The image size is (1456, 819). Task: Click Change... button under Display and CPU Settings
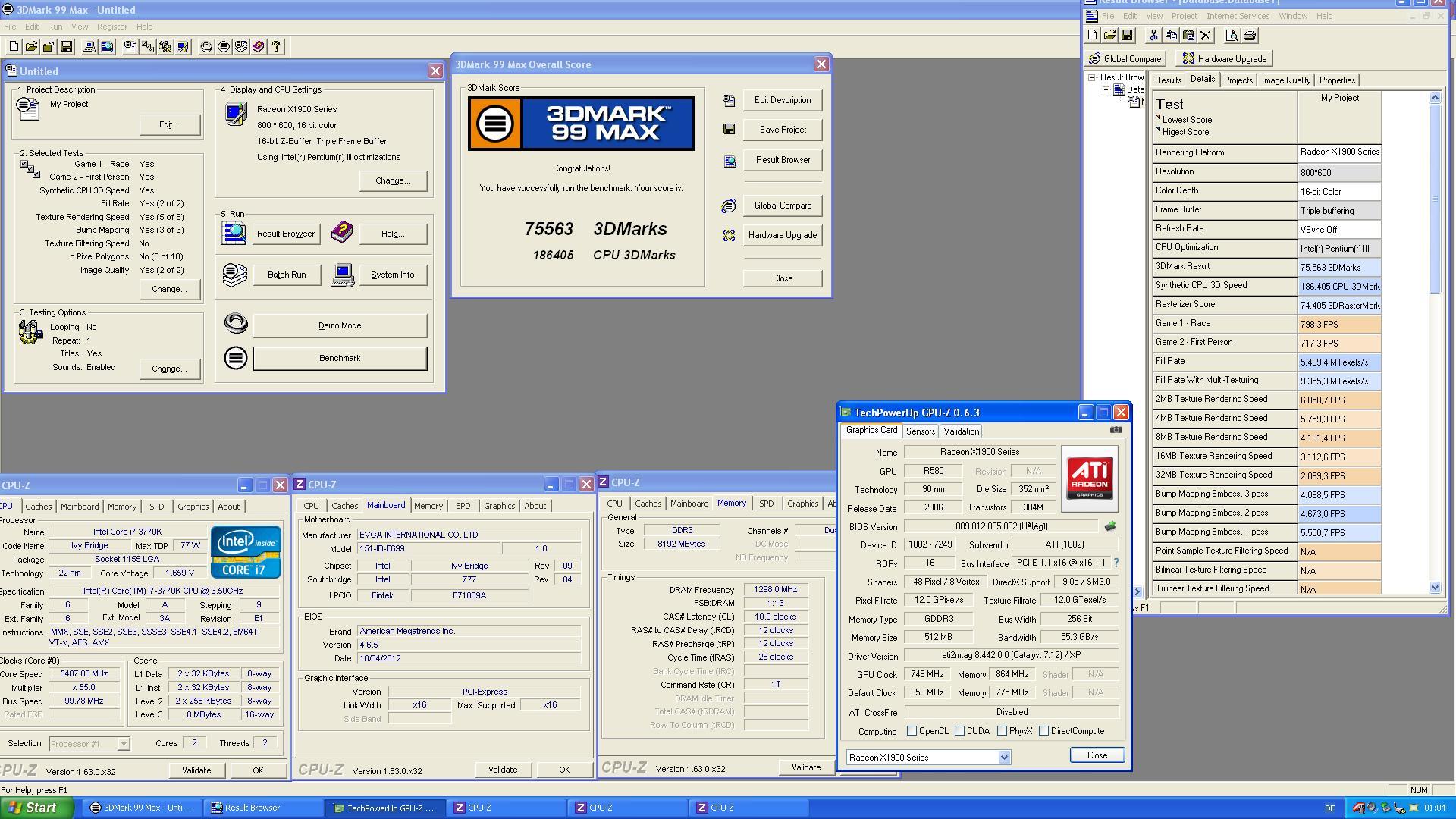tap(392, 180)
